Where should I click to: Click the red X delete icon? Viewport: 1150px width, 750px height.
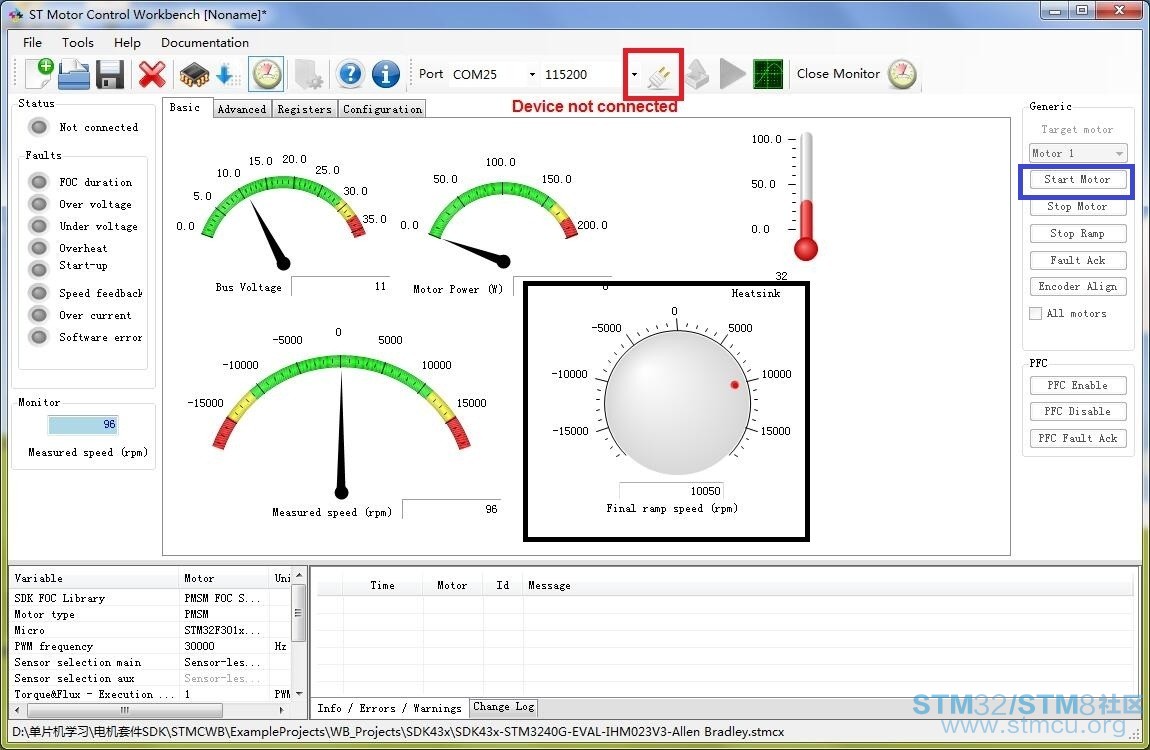152,74
